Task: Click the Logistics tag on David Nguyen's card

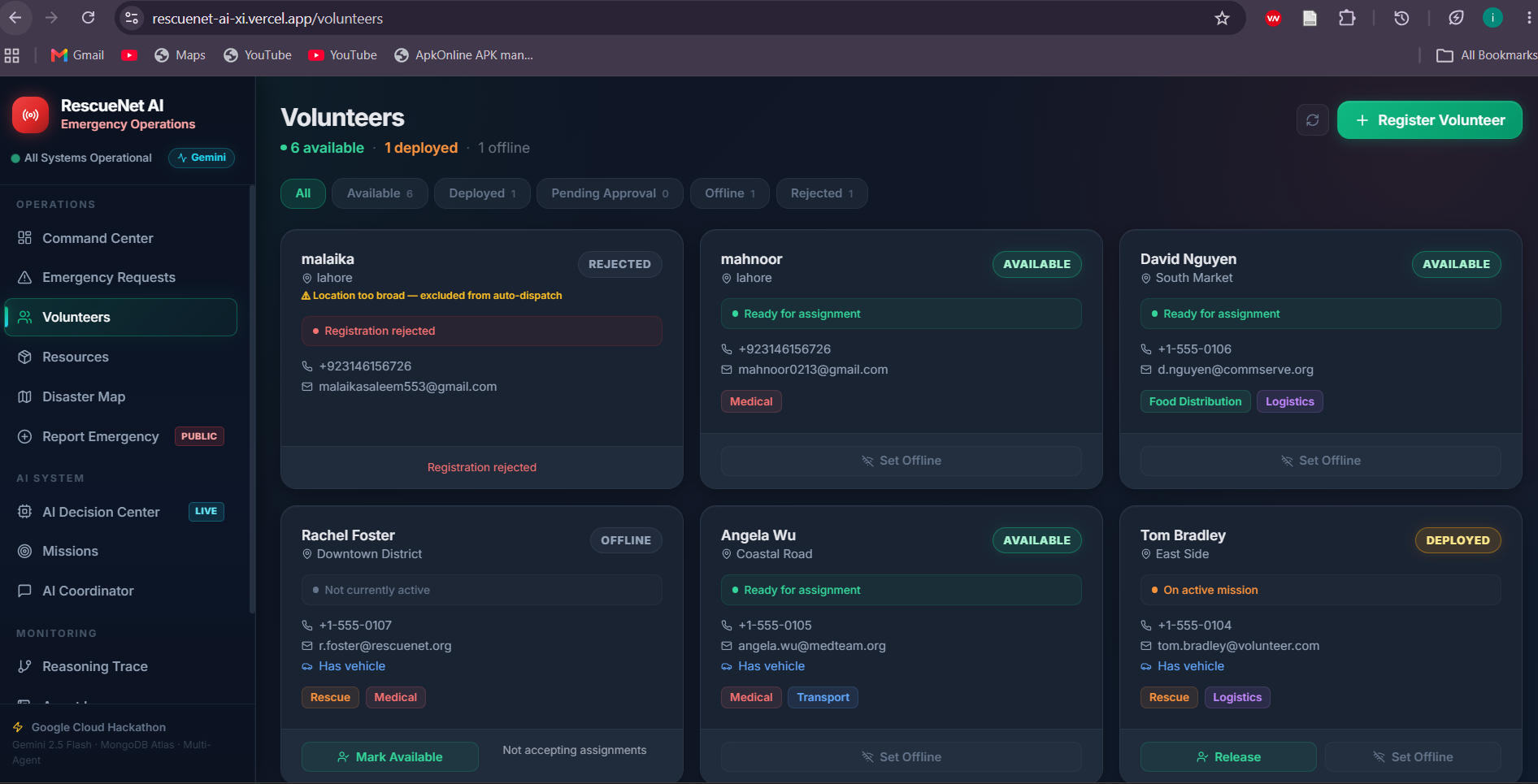Action: [1289, 401]
